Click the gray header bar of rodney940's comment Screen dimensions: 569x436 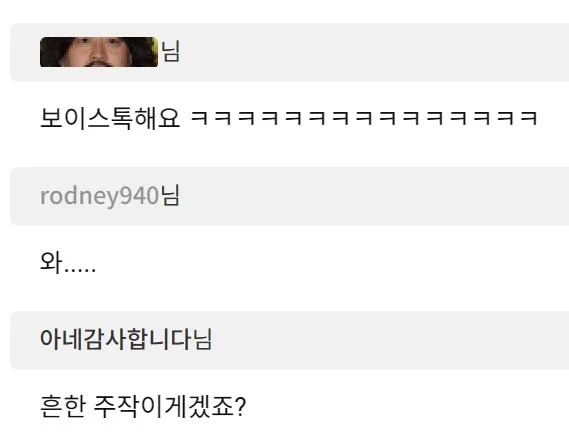point(289,196)
